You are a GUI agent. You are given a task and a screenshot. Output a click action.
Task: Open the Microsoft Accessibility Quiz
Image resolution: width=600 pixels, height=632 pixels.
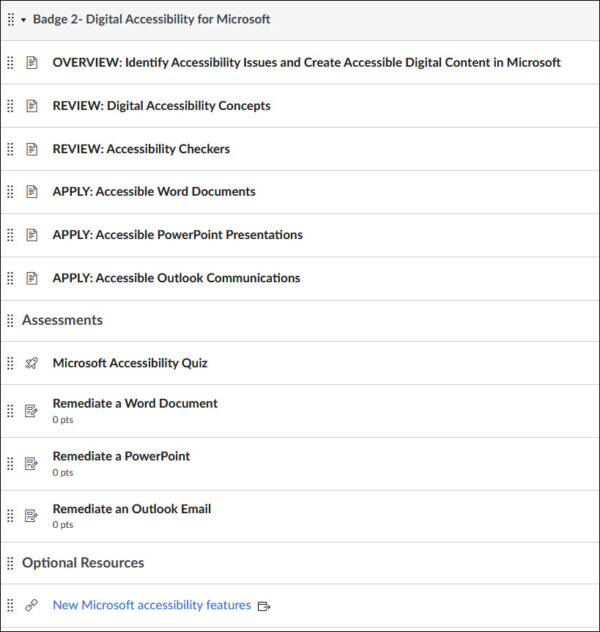pyautogui.click(x=130, y=363)
